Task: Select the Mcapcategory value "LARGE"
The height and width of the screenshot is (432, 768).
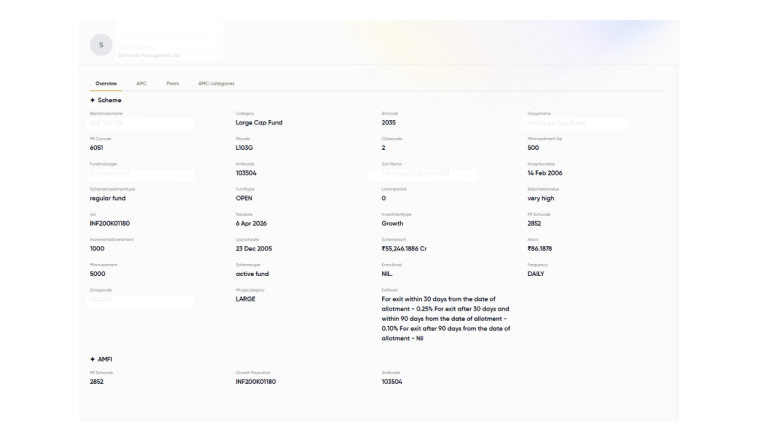Action: pyautogui.click(x=245, y=299)
